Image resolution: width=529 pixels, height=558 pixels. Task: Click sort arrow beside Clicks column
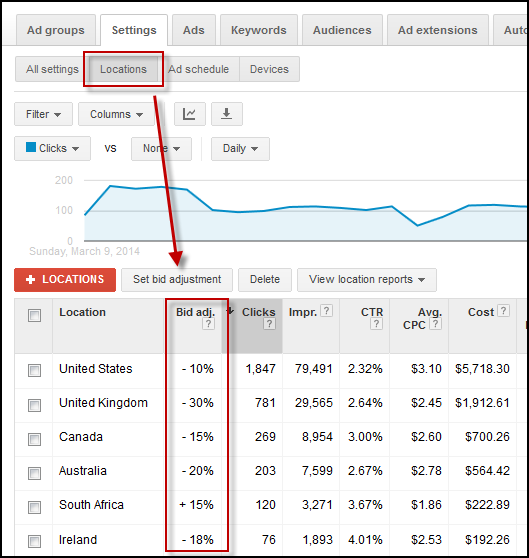(x=231, y=311)
